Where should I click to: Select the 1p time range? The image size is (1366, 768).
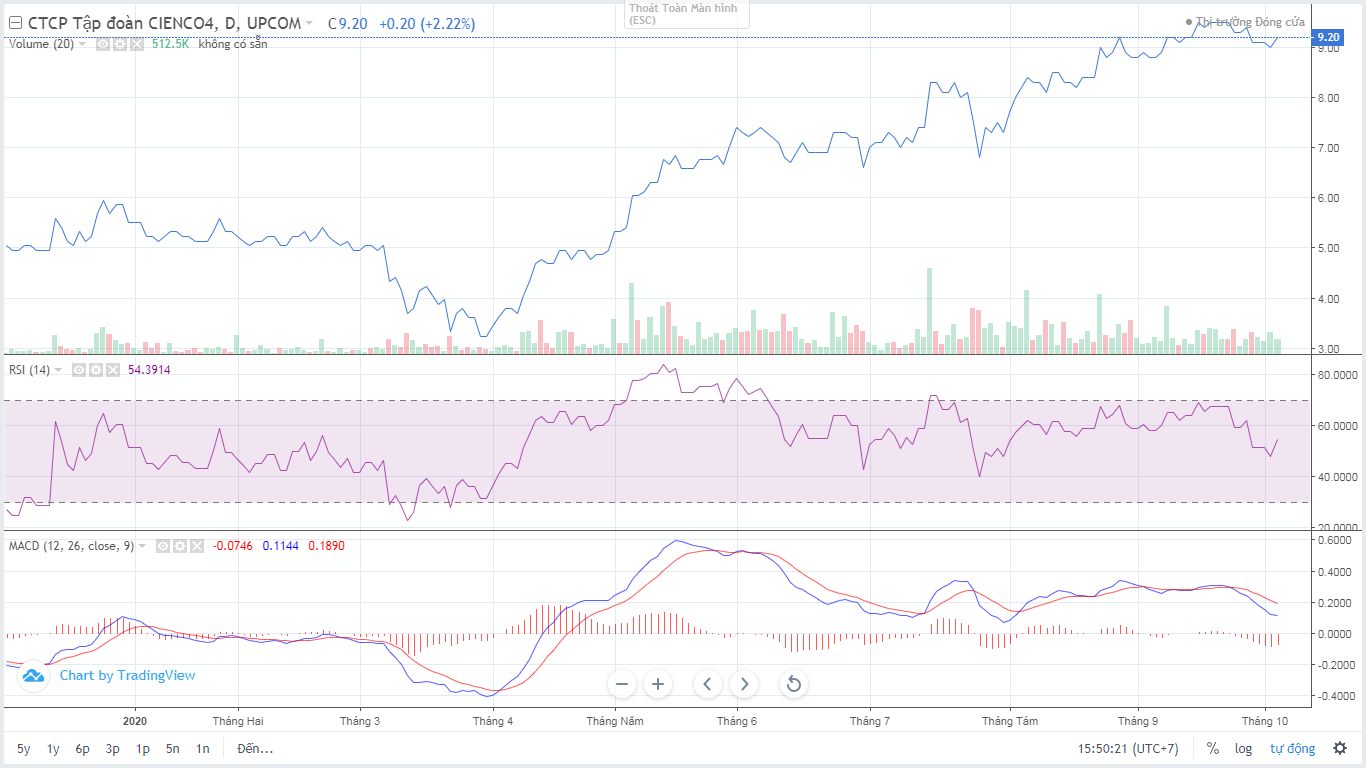(x=143, y=748)
